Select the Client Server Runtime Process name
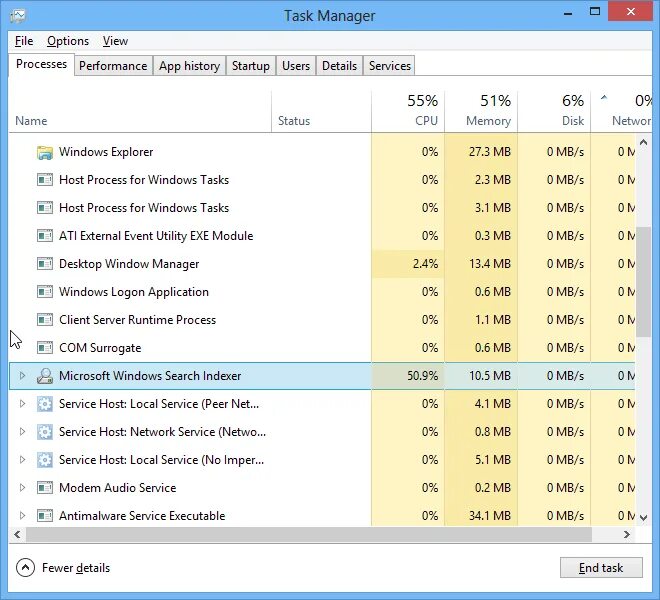The width and height of the screenshot is (660, 600). [137, 320]
